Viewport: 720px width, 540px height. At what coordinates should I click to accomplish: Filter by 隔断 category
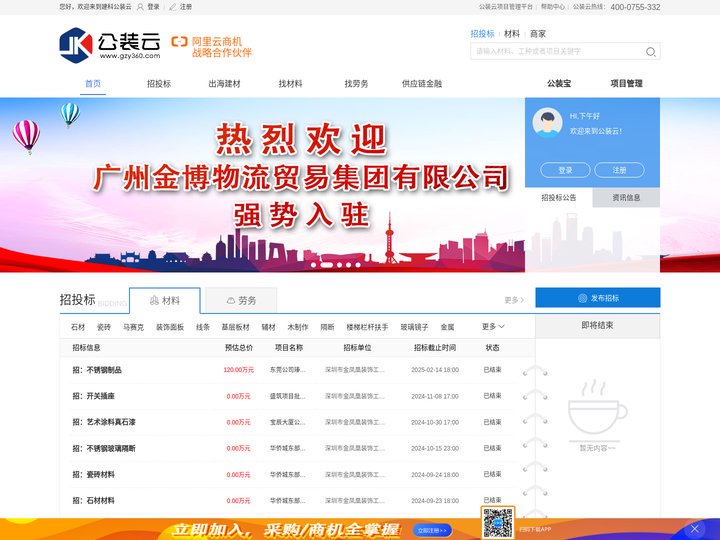[327, 327]
